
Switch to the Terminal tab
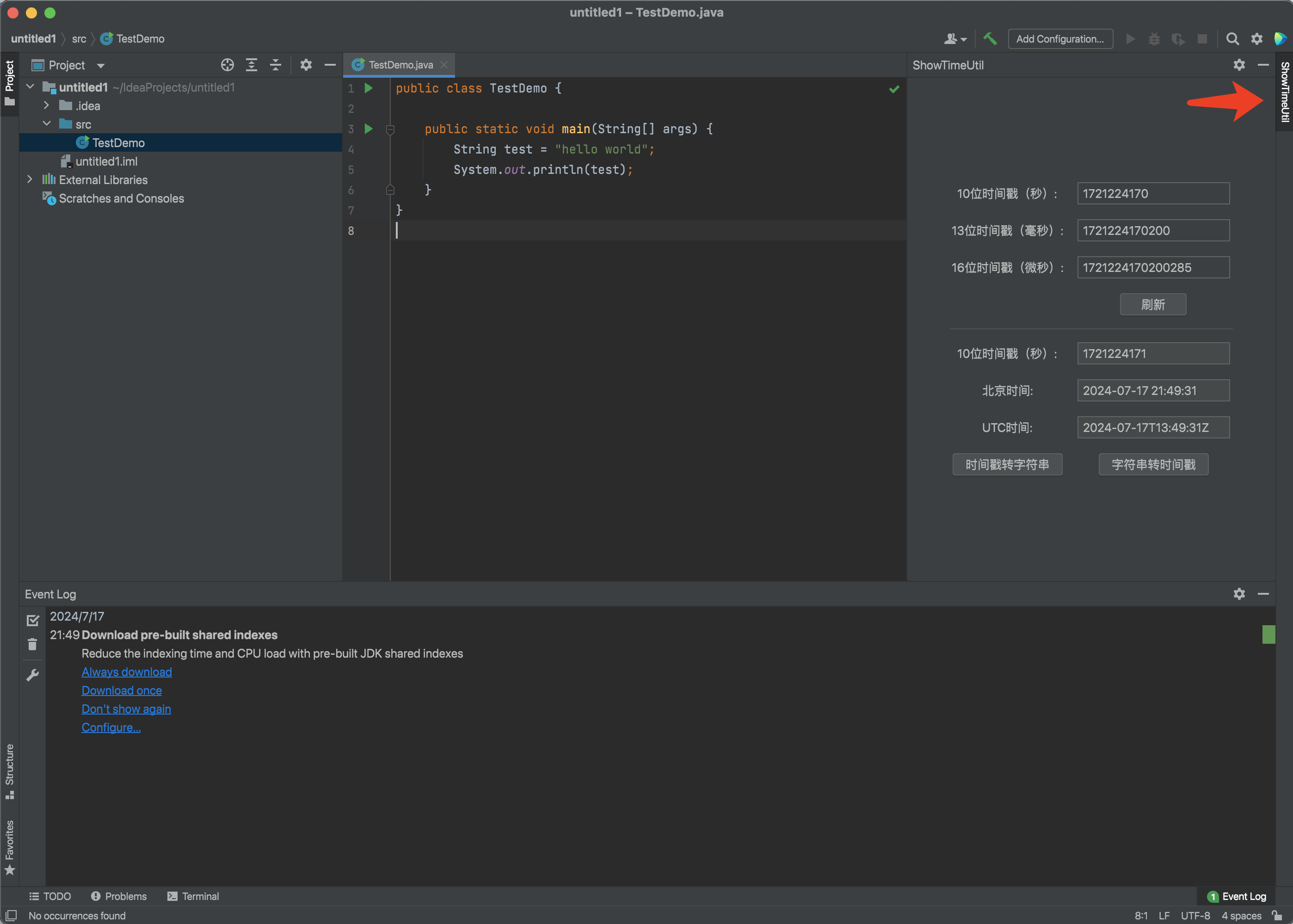click(193, 896)
